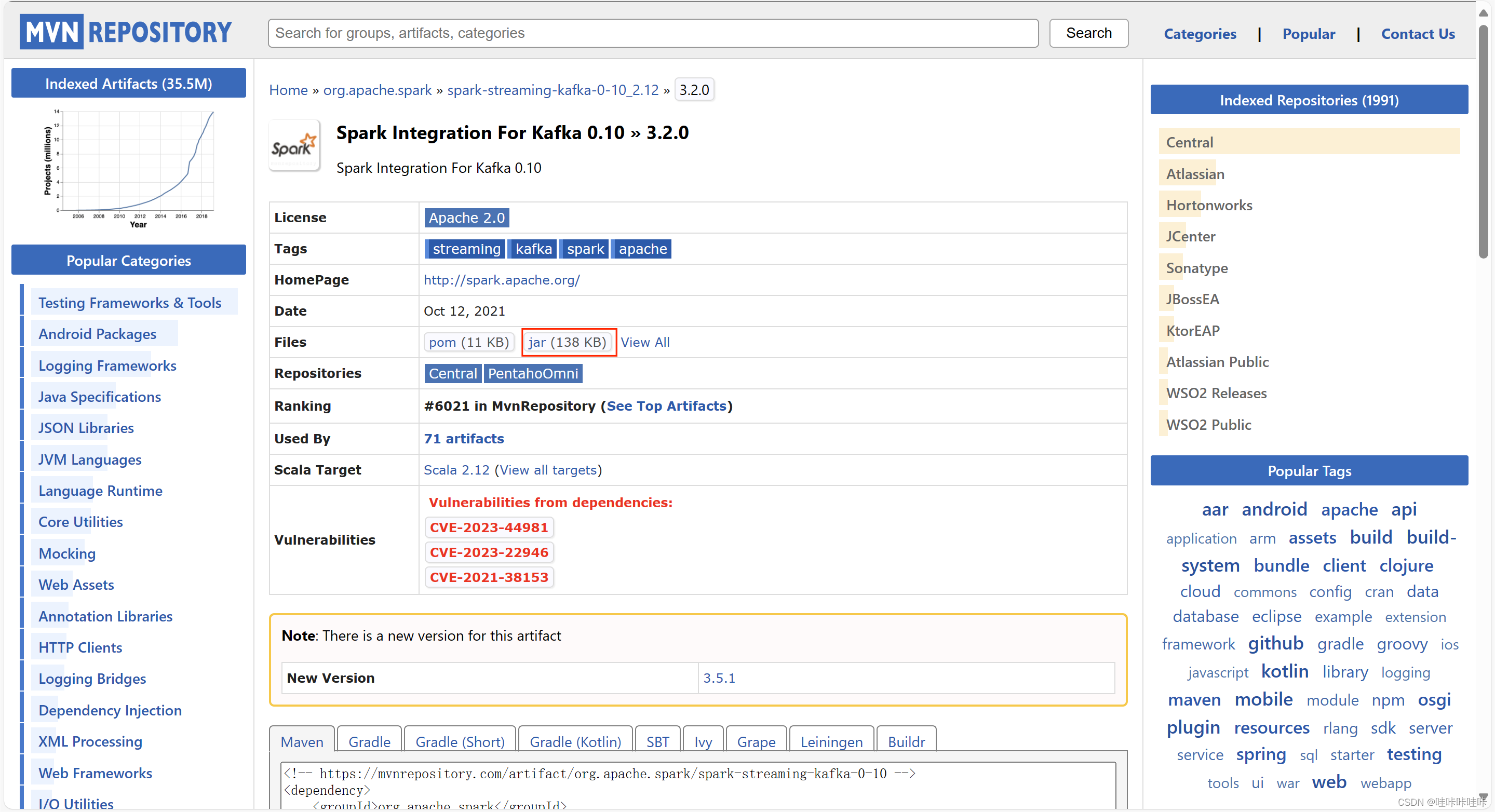Click the apache tag in Tags row
The height and width of the screenshot is (812, 1495).
pyautogui.click(x=642, y=249)
